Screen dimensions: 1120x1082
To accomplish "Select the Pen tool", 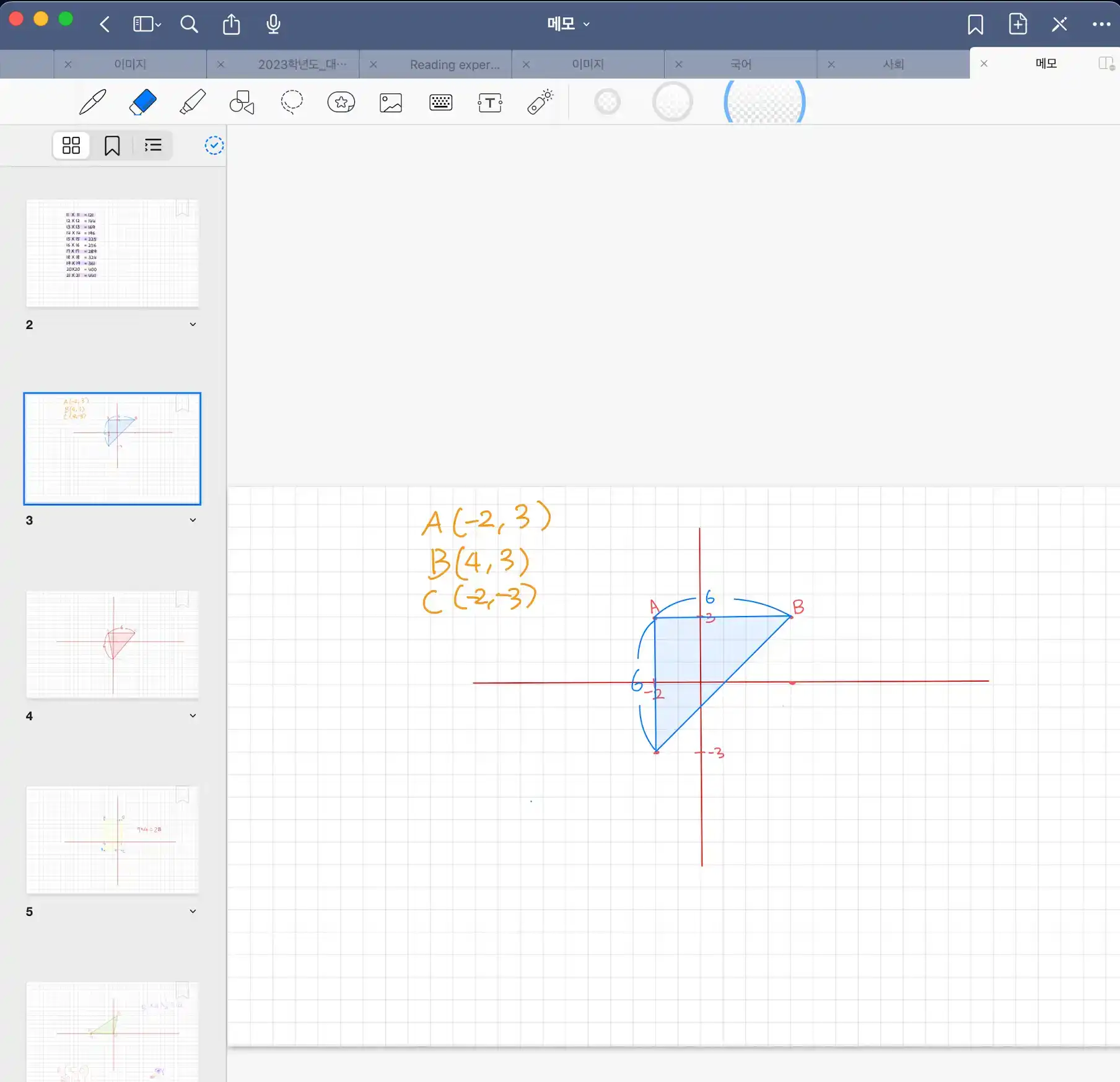I will [x=93, y=102].
